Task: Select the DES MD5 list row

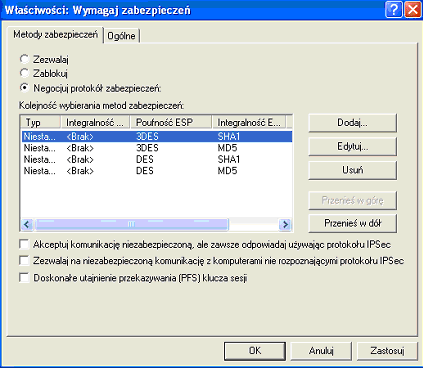Action: coord(157,171)
